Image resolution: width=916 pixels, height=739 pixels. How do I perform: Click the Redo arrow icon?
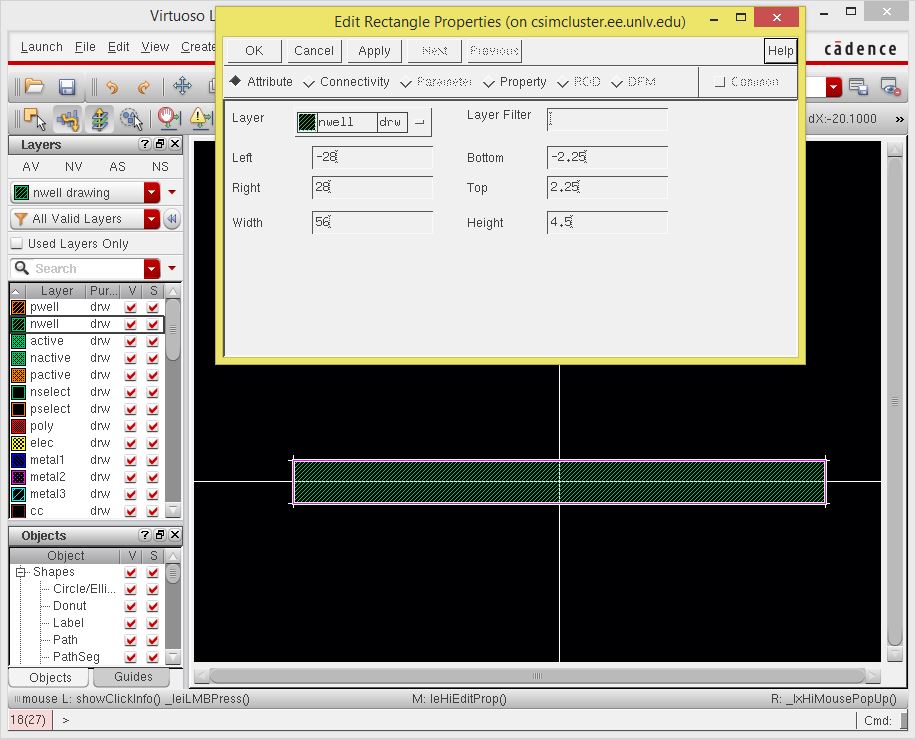[143, 87]
